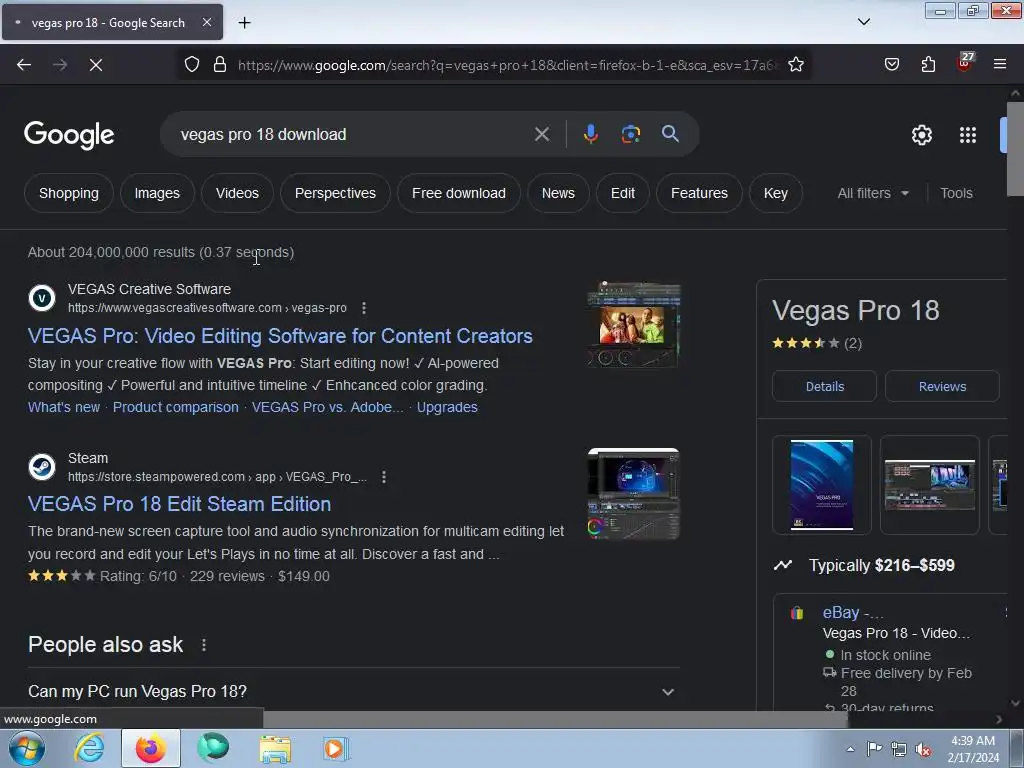The width and height of the screenshot is (1024, 768).
Task: Open the Firefox application hamburger menu
Action: pos(1000,65)
